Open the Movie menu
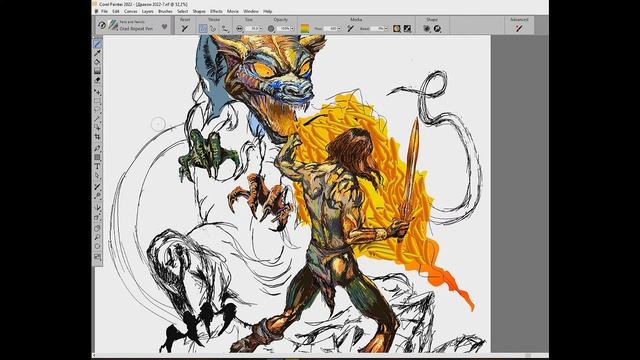The image size is (640, 360). click(233, 11)
